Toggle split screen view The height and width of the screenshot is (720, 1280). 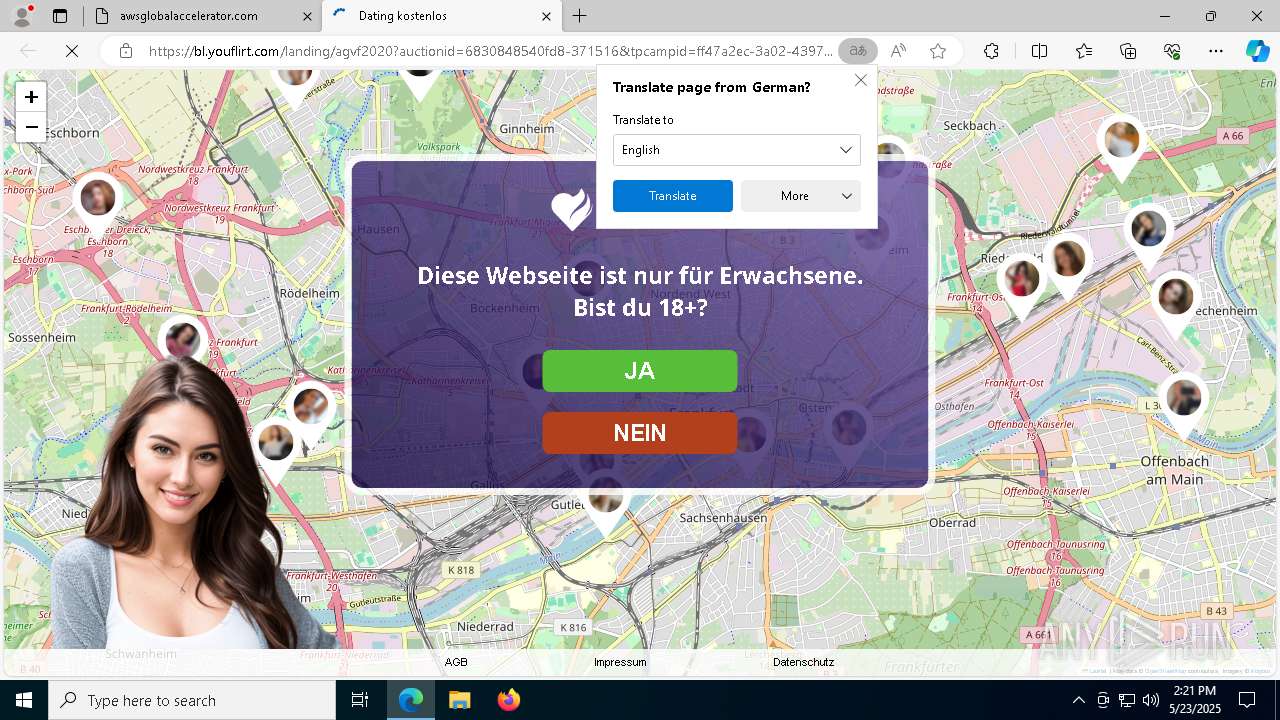(x=1039, y=51)
